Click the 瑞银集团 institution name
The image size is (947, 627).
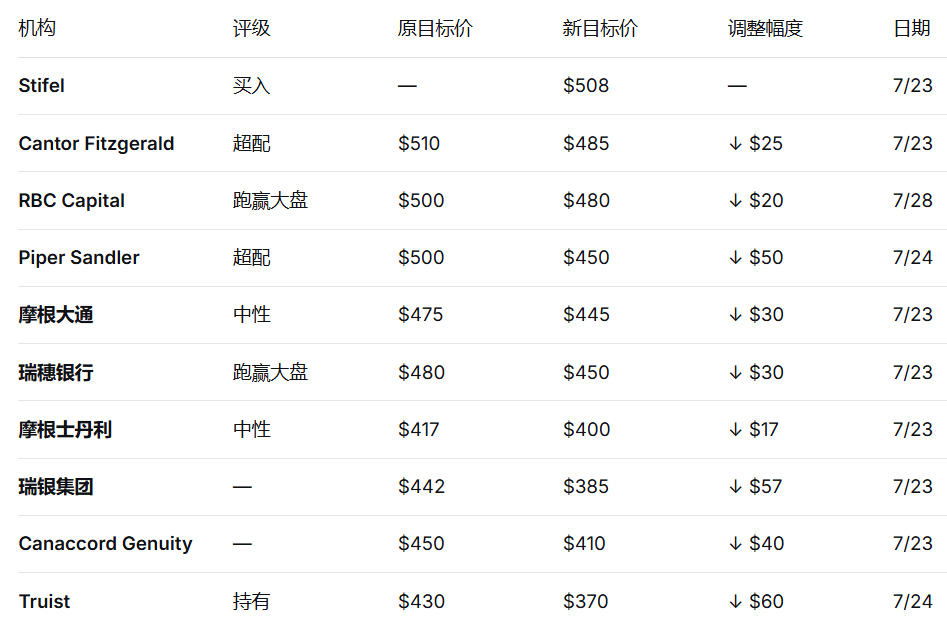56,486
